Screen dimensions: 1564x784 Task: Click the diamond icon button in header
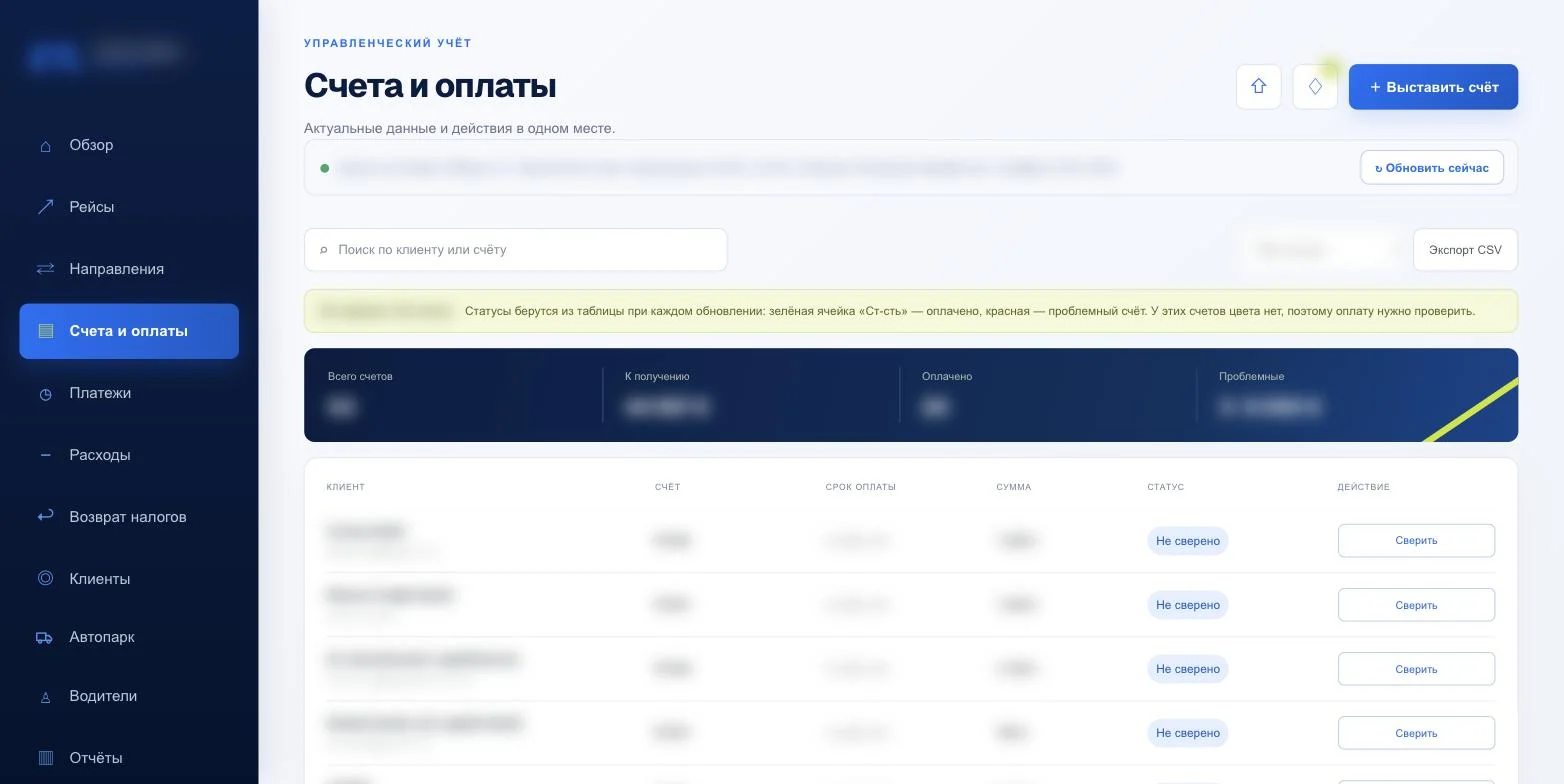(x=1315, y=87)
